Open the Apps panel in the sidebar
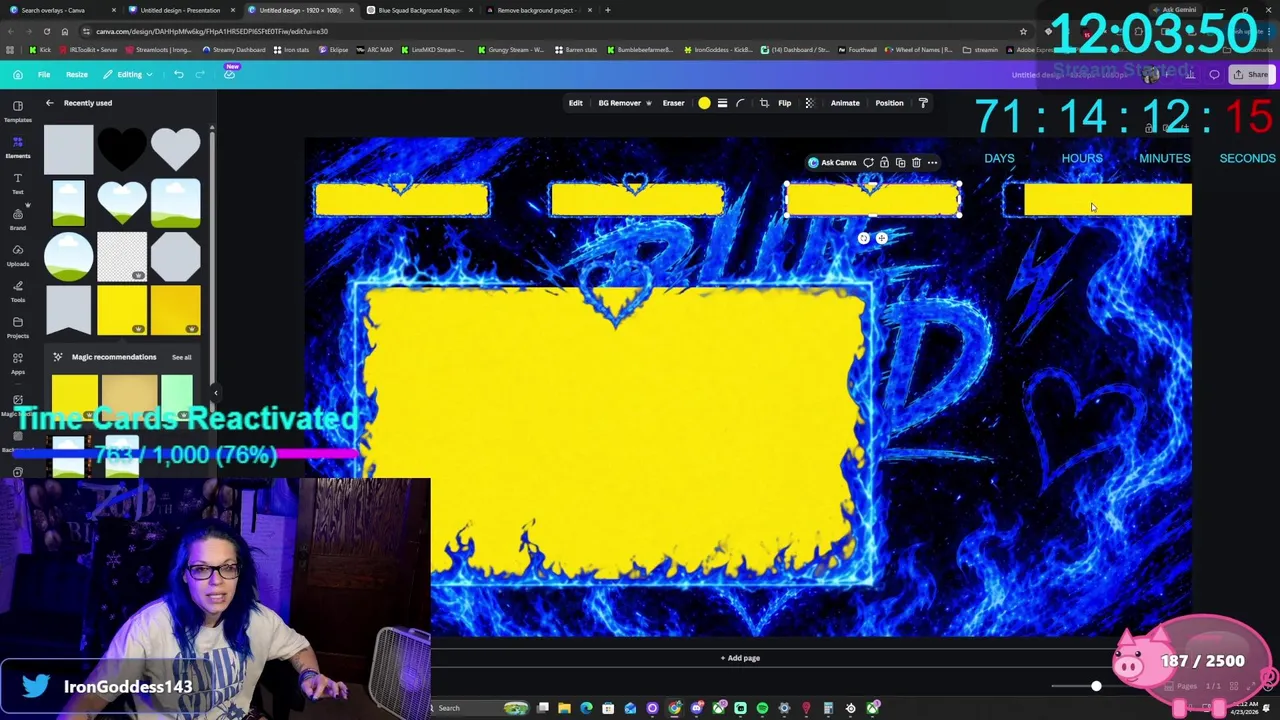This screenshot has width=1280, height=720. [x=17, y=363]
